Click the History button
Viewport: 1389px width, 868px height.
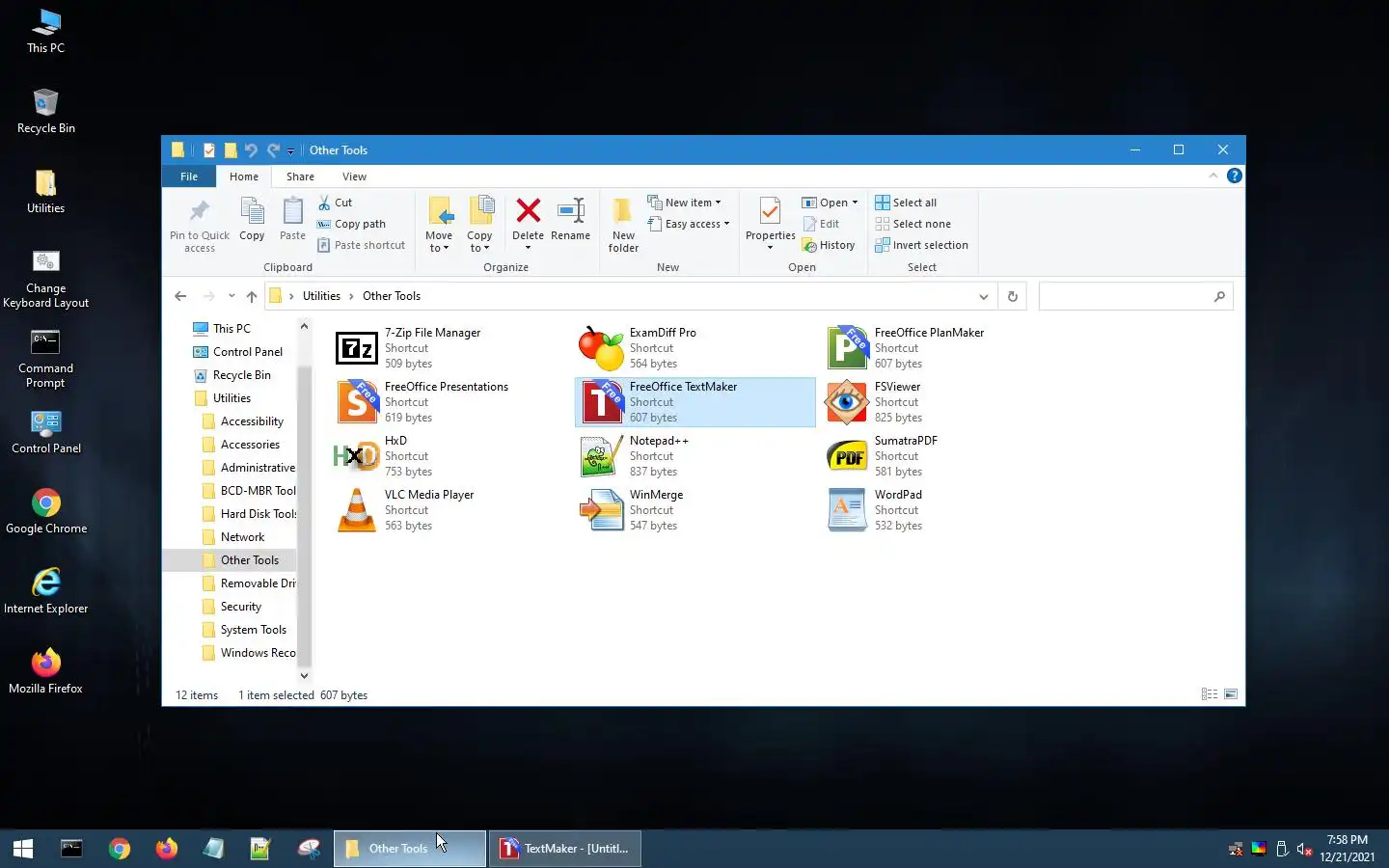(x=829, y=245)
